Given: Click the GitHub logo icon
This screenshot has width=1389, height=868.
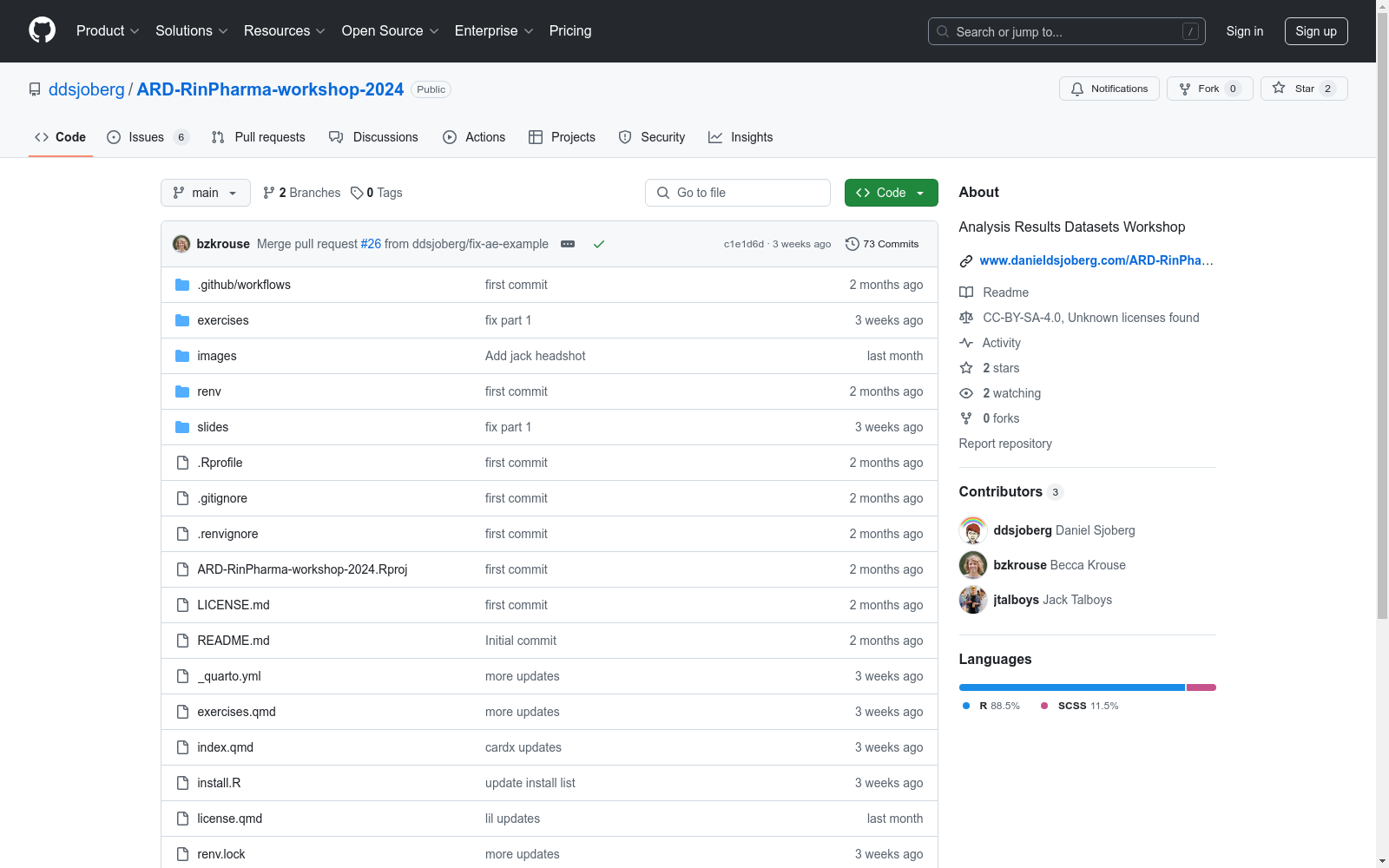Looking at the screenshot, I should pos(42,30).
